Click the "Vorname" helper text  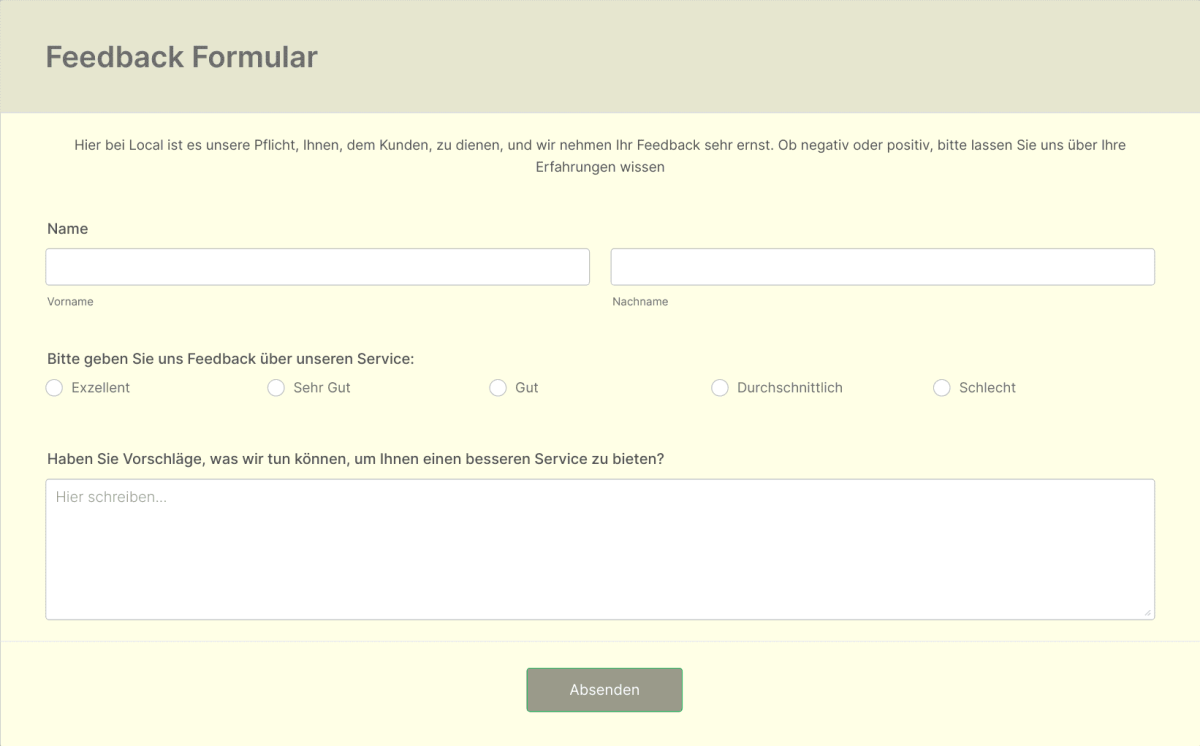tap(70, 301)
